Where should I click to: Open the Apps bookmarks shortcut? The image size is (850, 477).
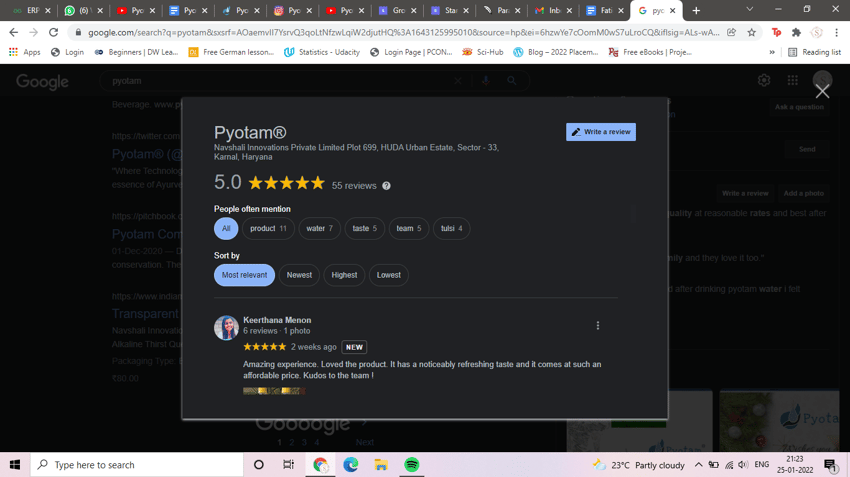[25, 52]
